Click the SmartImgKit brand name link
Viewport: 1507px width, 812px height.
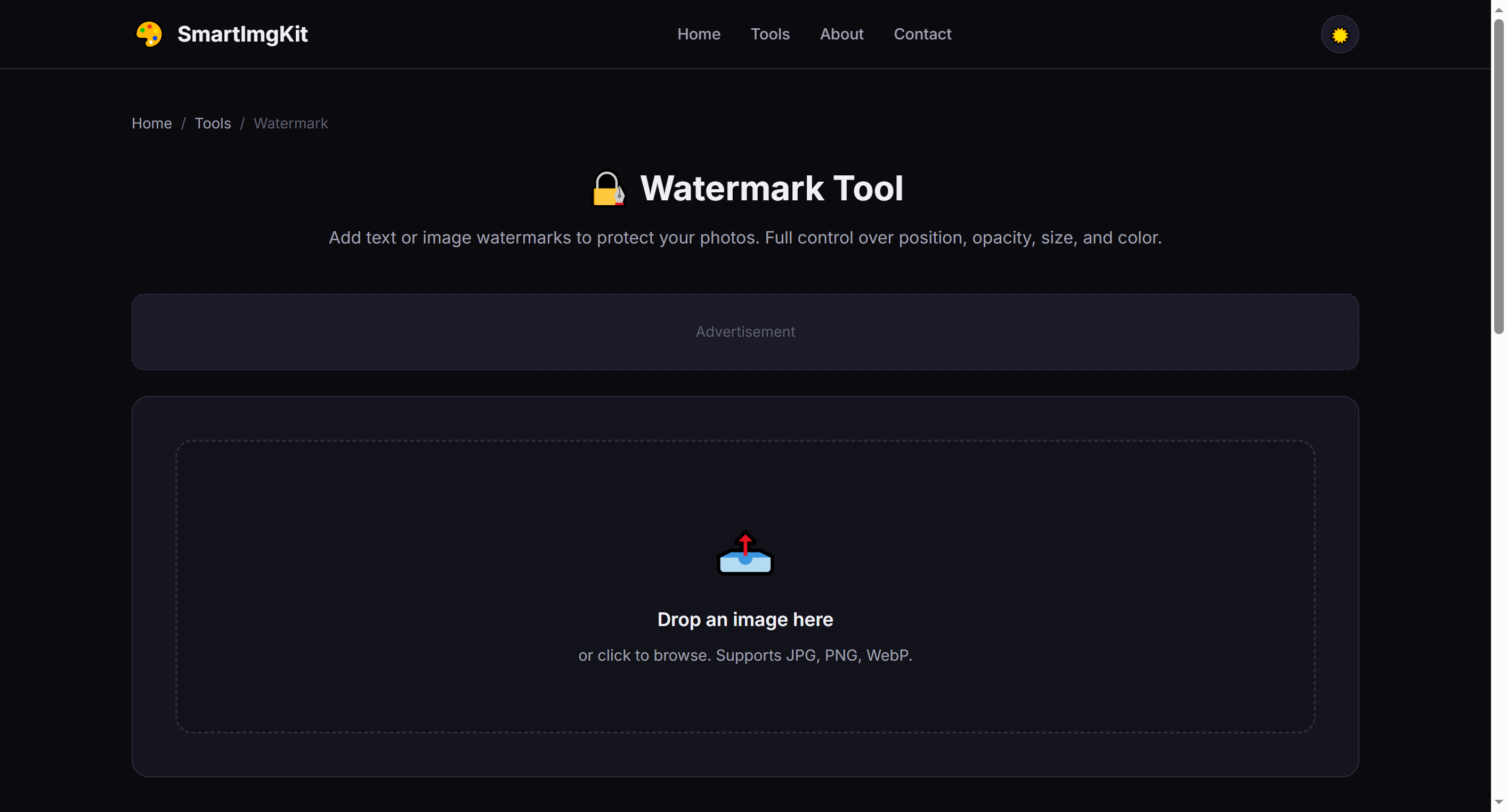[242, 34]
